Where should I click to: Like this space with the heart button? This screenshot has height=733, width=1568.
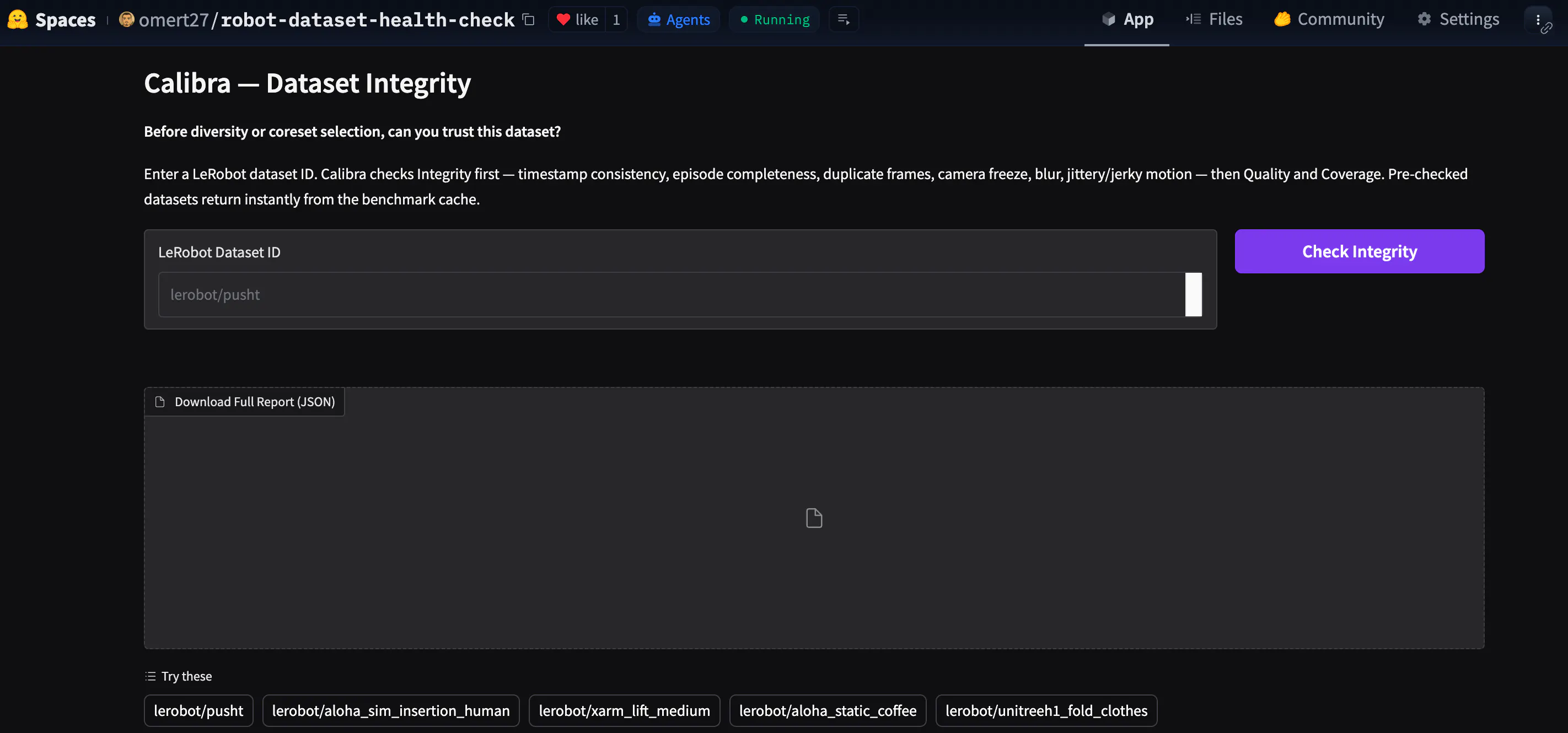pos(577,19)
